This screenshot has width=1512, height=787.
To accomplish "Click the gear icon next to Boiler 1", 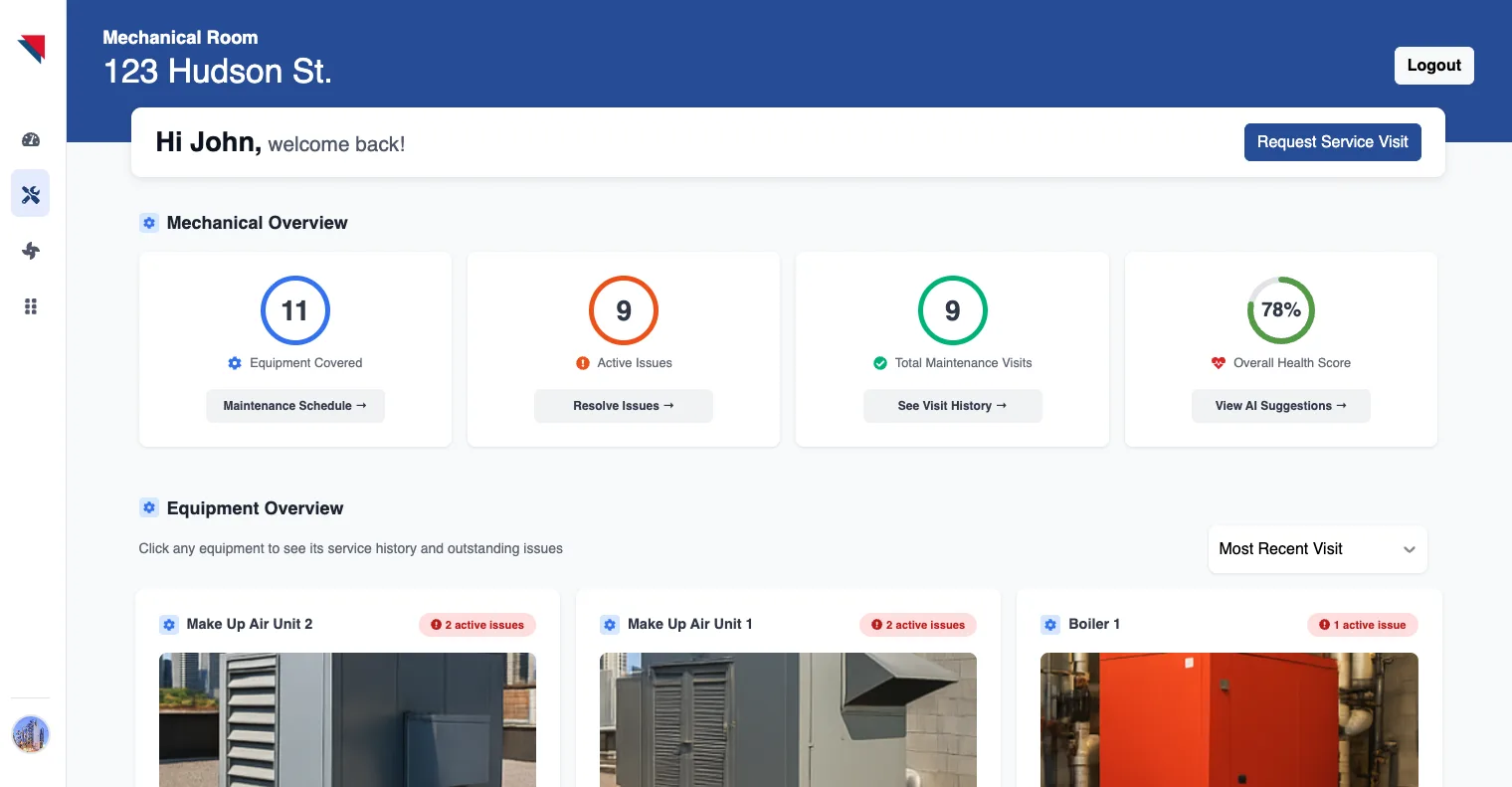I will tap(1050, 624).
